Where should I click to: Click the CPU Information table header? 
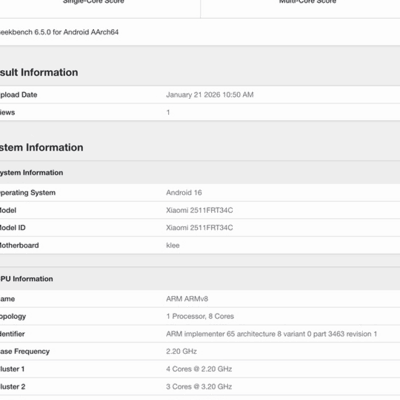[x=26, y=279]
